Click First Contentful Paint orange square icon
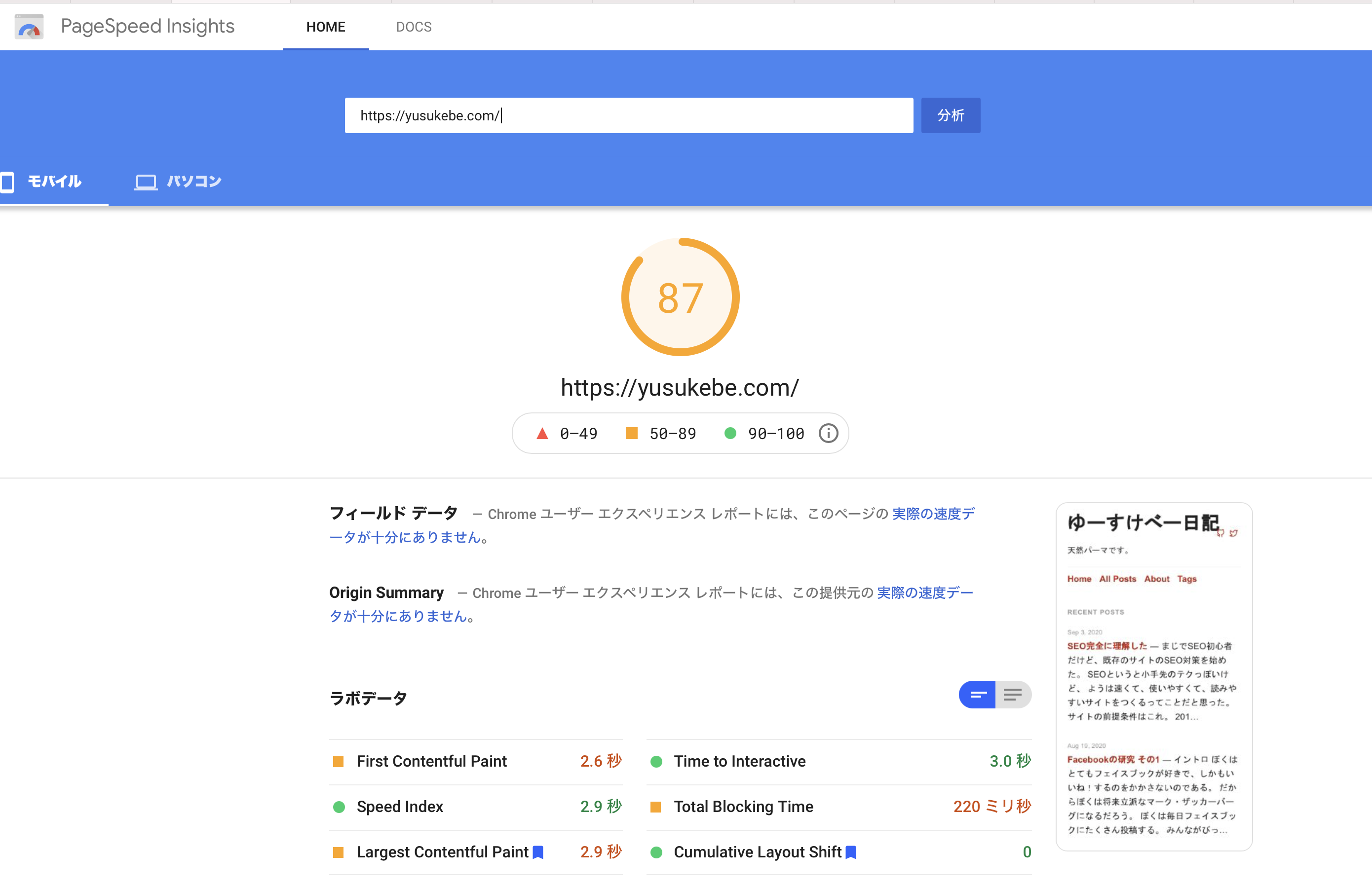 [x=339, y=761]
